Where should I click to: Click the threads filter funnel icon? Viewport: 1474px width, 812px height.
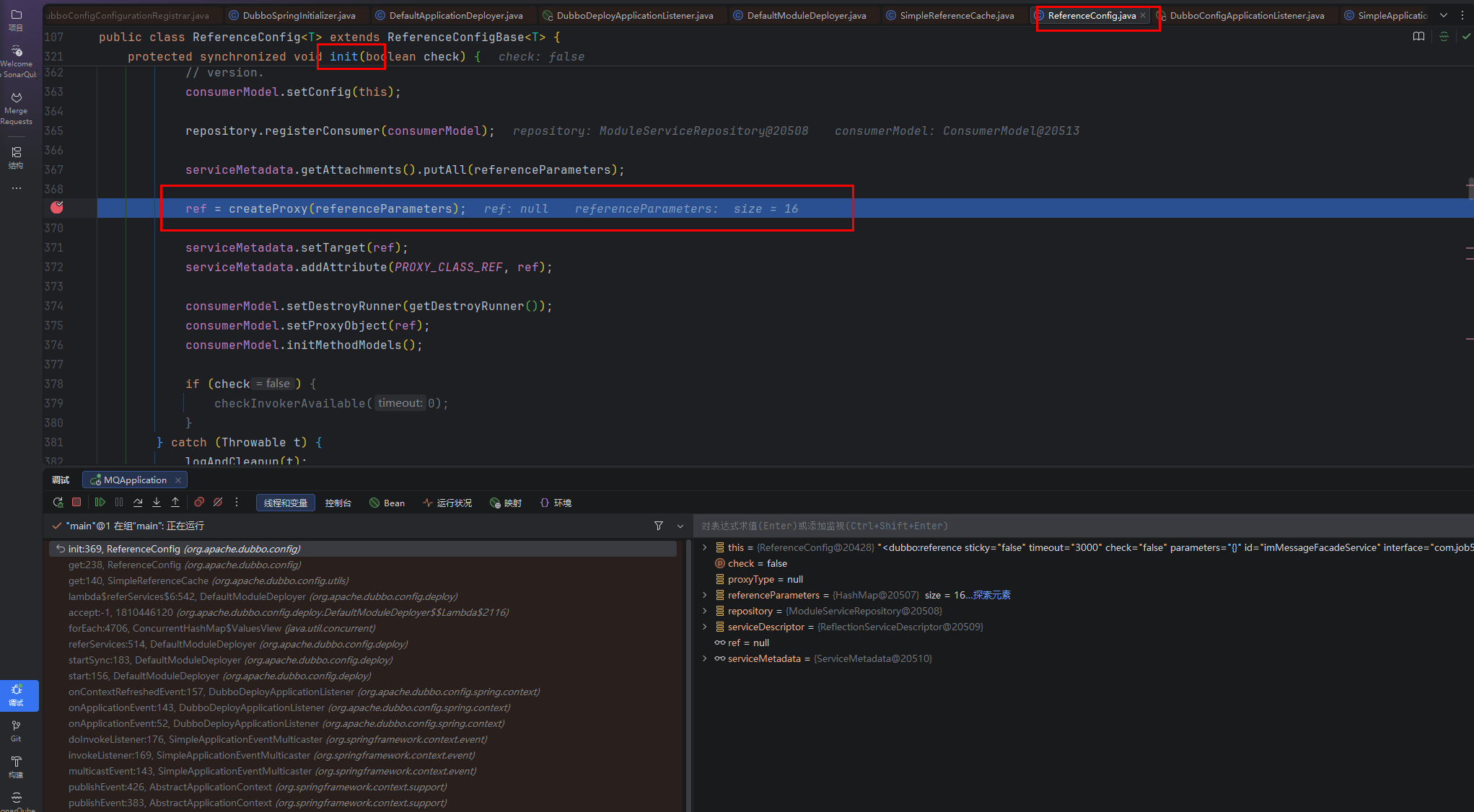(659, 526)
